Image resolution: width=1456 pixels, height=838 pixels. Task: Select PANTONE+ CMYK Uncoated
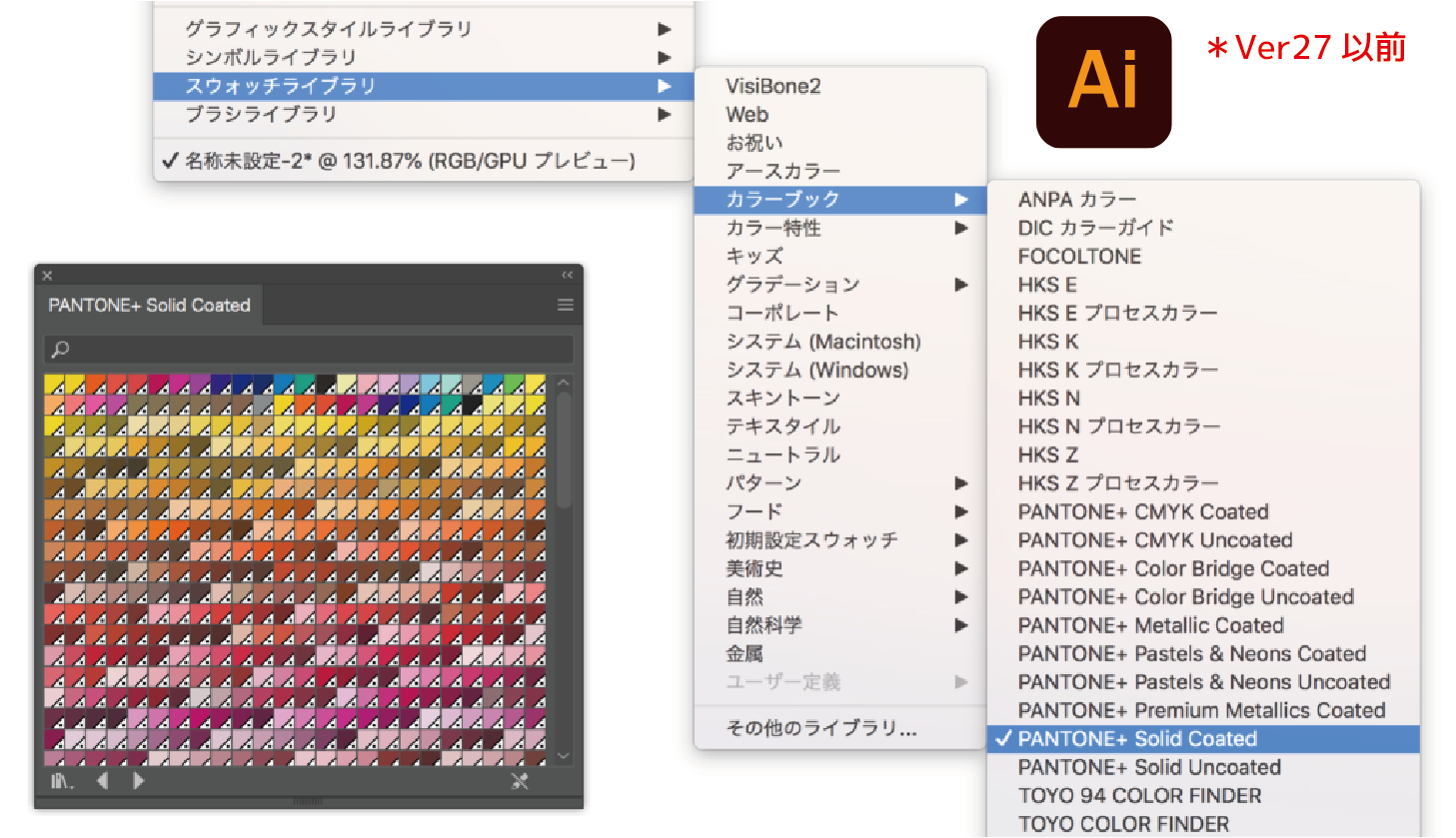click(1203, 540)
